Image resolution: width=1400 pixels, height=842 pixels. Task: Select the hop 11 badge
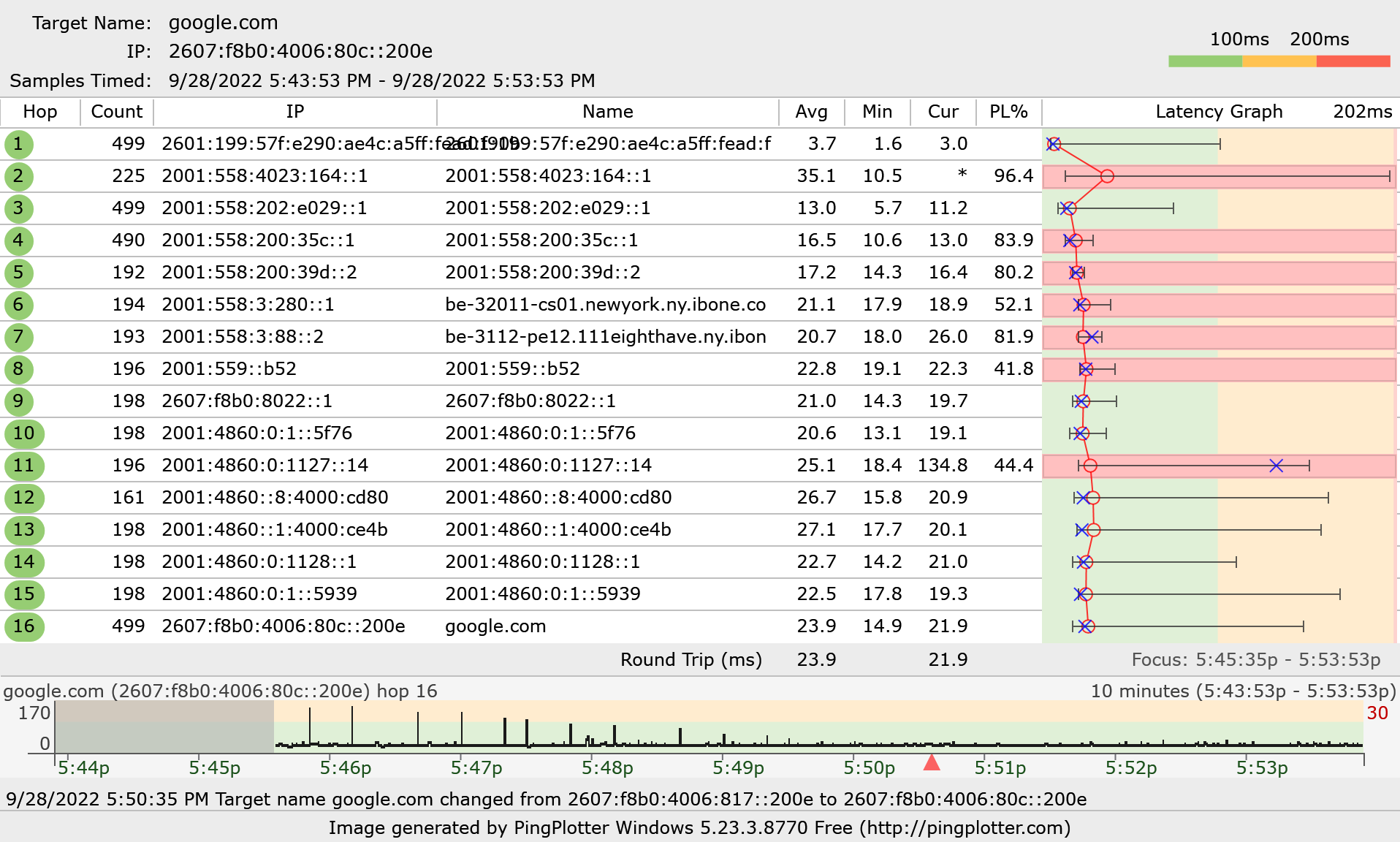click(x=24, y=466)
